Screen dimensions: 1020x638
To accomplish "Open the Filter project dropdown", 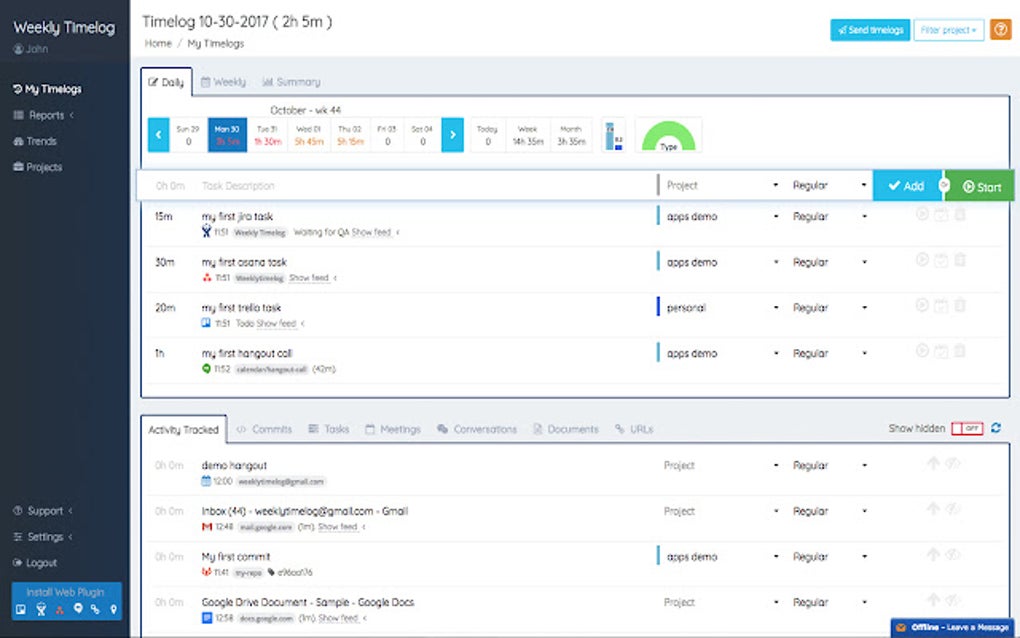I will (x=948, y=29).
